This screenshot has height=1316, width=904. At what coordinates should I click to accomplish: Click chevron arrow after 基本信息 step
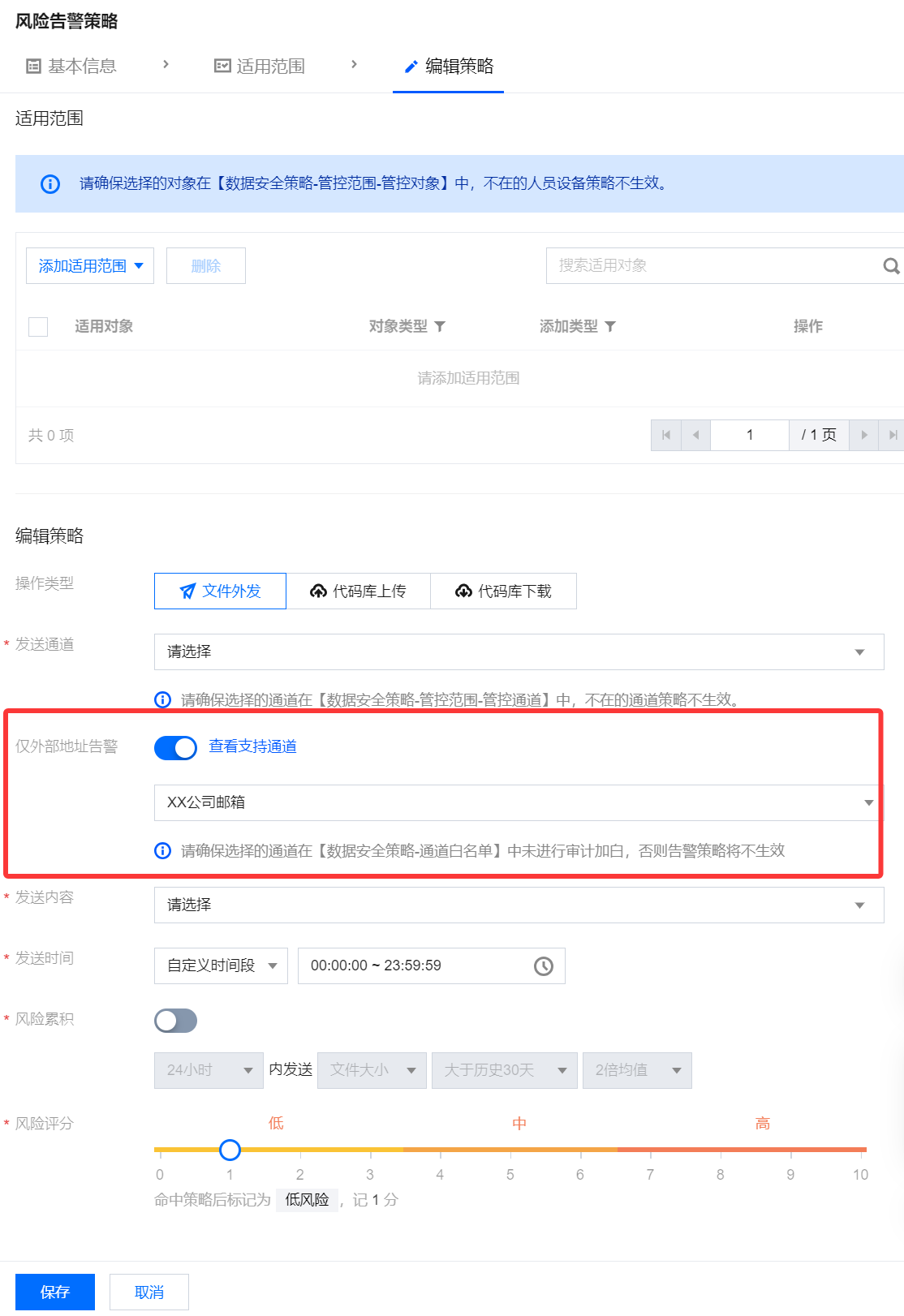coord(166,64)
